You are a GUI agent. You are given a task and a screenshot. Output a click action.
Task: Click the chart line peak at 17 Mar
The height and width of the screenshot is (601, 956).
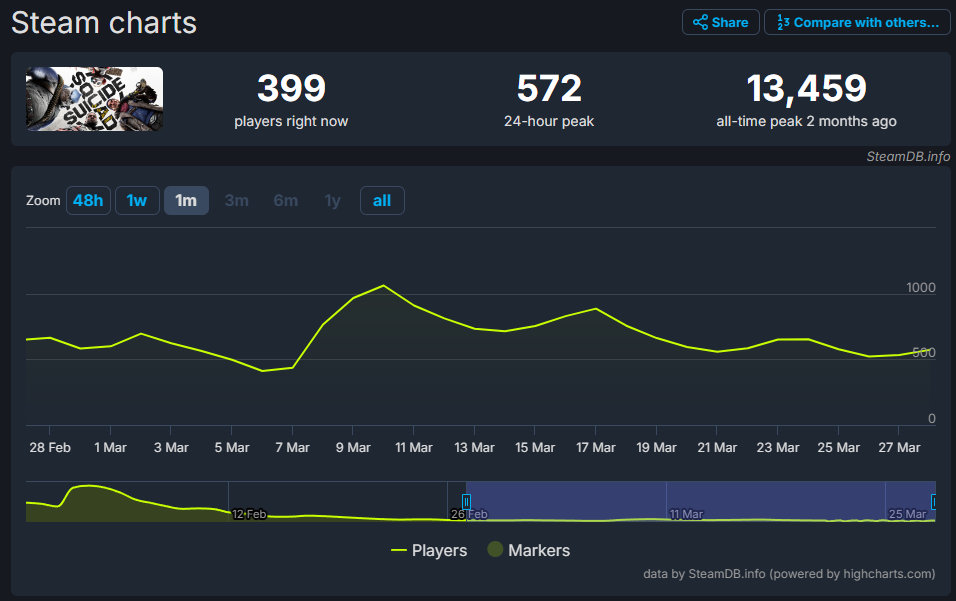[x=596, y=309]
